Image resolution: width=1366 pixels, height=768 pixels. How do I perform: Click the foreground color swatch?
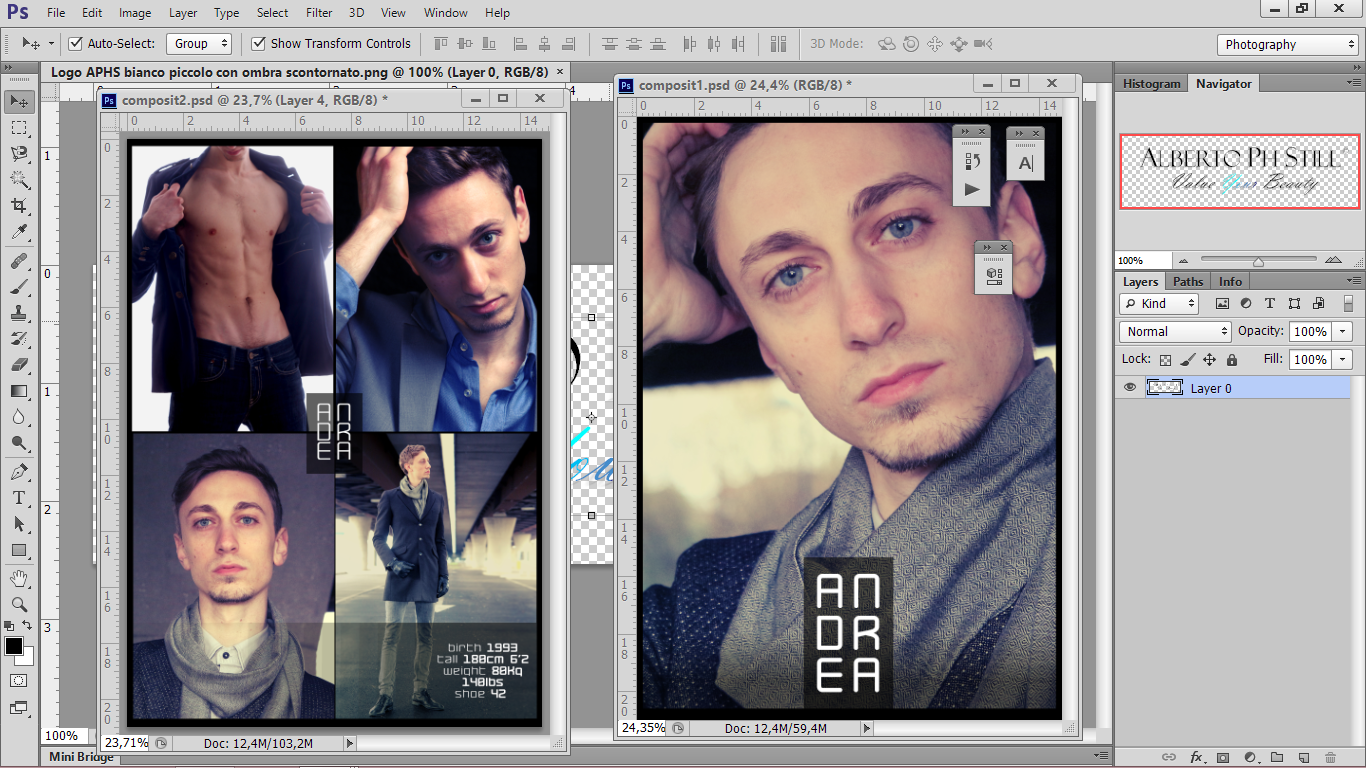[14, 647]
